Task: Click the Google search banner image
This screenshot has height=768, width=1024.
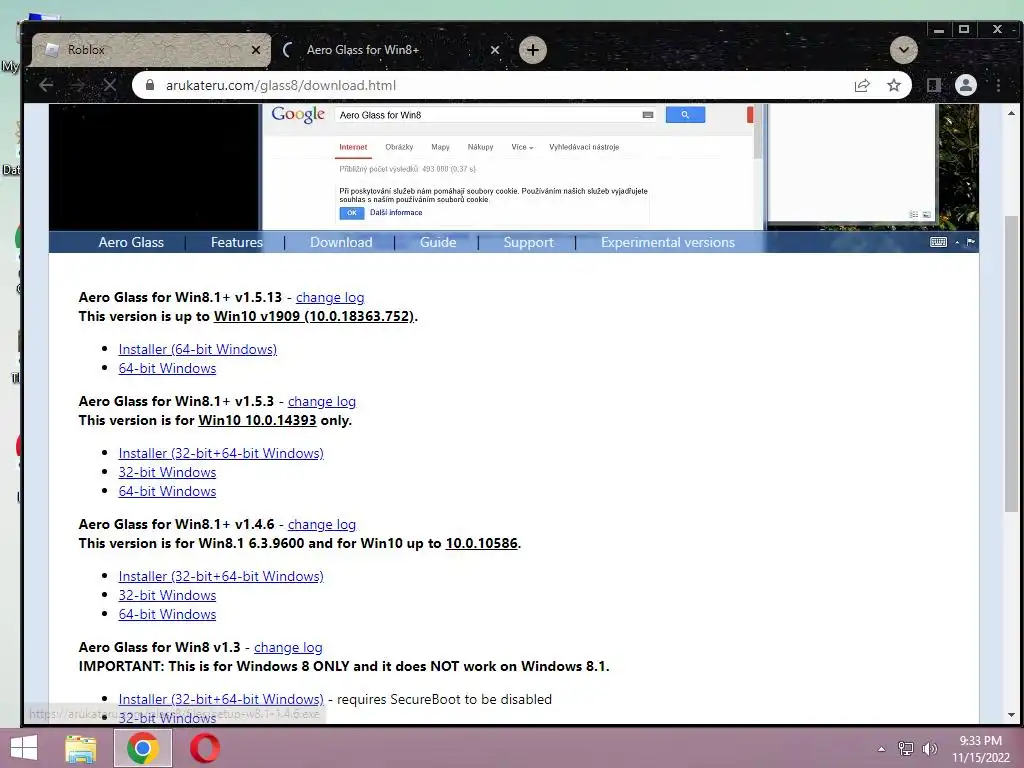Action: point(513,167)
